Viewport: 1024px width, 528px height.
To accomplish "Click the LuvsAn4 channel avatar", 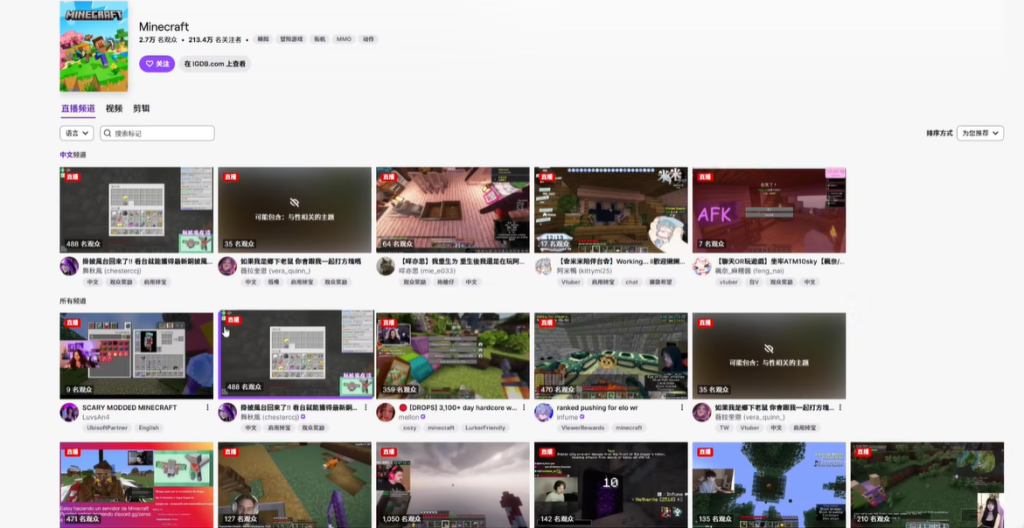I will click(69, 412).
